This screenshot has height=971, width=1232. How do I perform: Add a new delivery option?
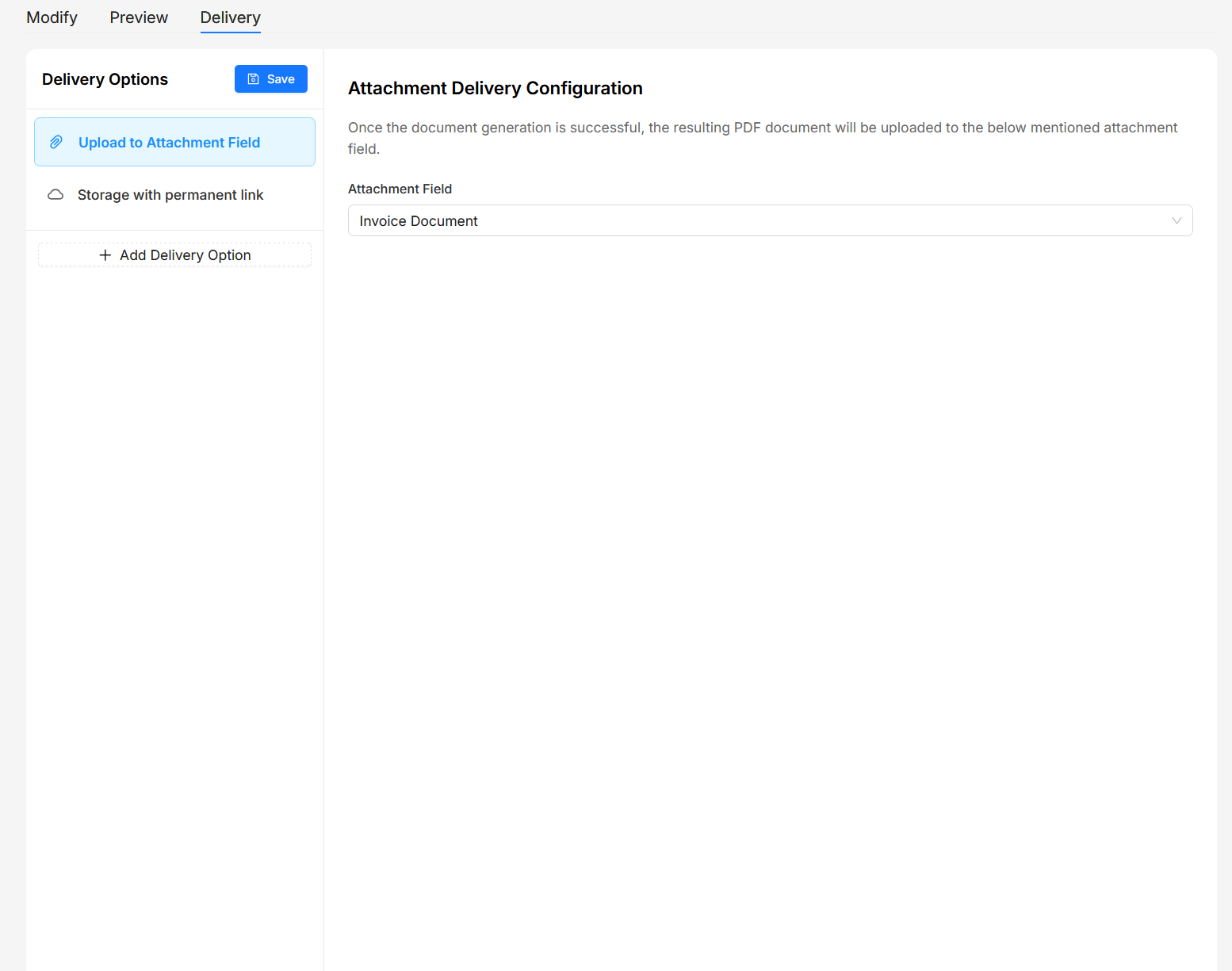click(x=174, y=254)
